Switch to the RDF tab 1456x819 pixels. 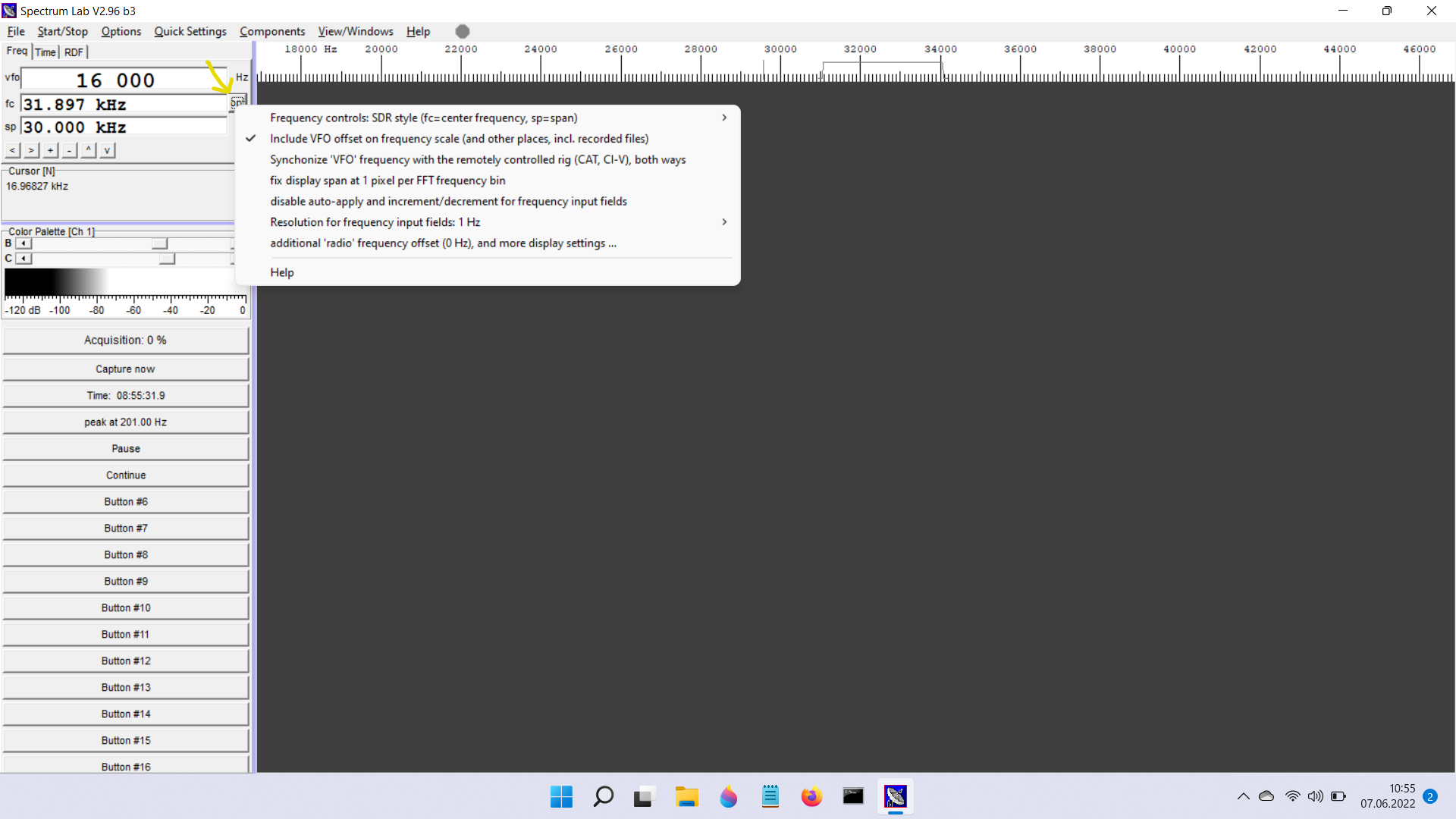pos(74,52)
